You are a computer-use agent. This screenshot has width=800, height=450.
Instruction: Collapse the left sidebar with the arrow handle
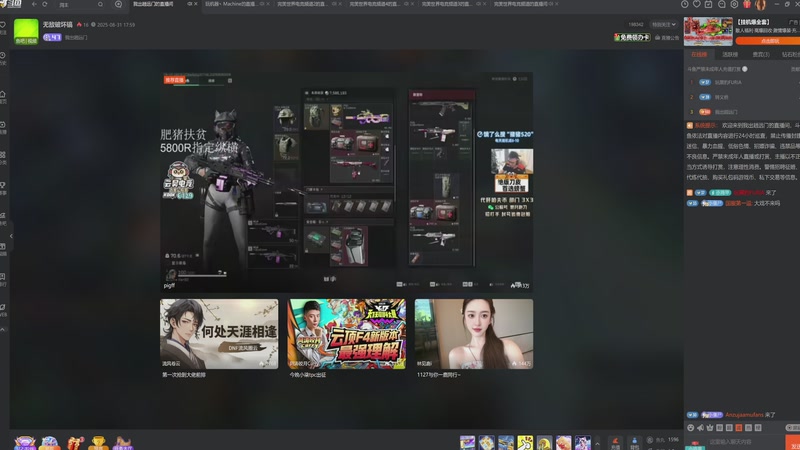coord(11,236)
